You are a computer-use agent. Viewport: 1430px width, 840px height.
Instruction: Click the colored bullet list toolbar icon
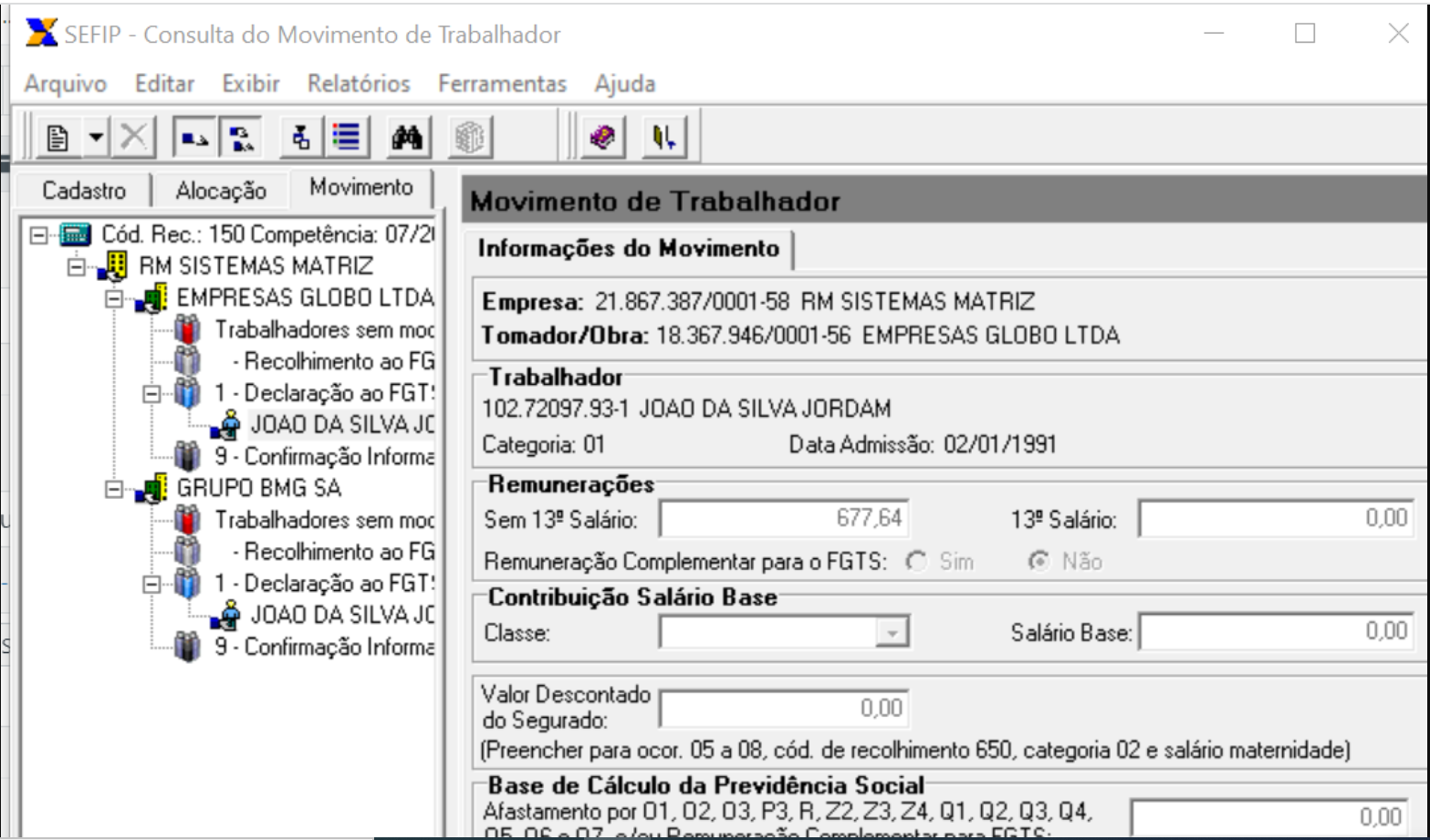point(346,138)
